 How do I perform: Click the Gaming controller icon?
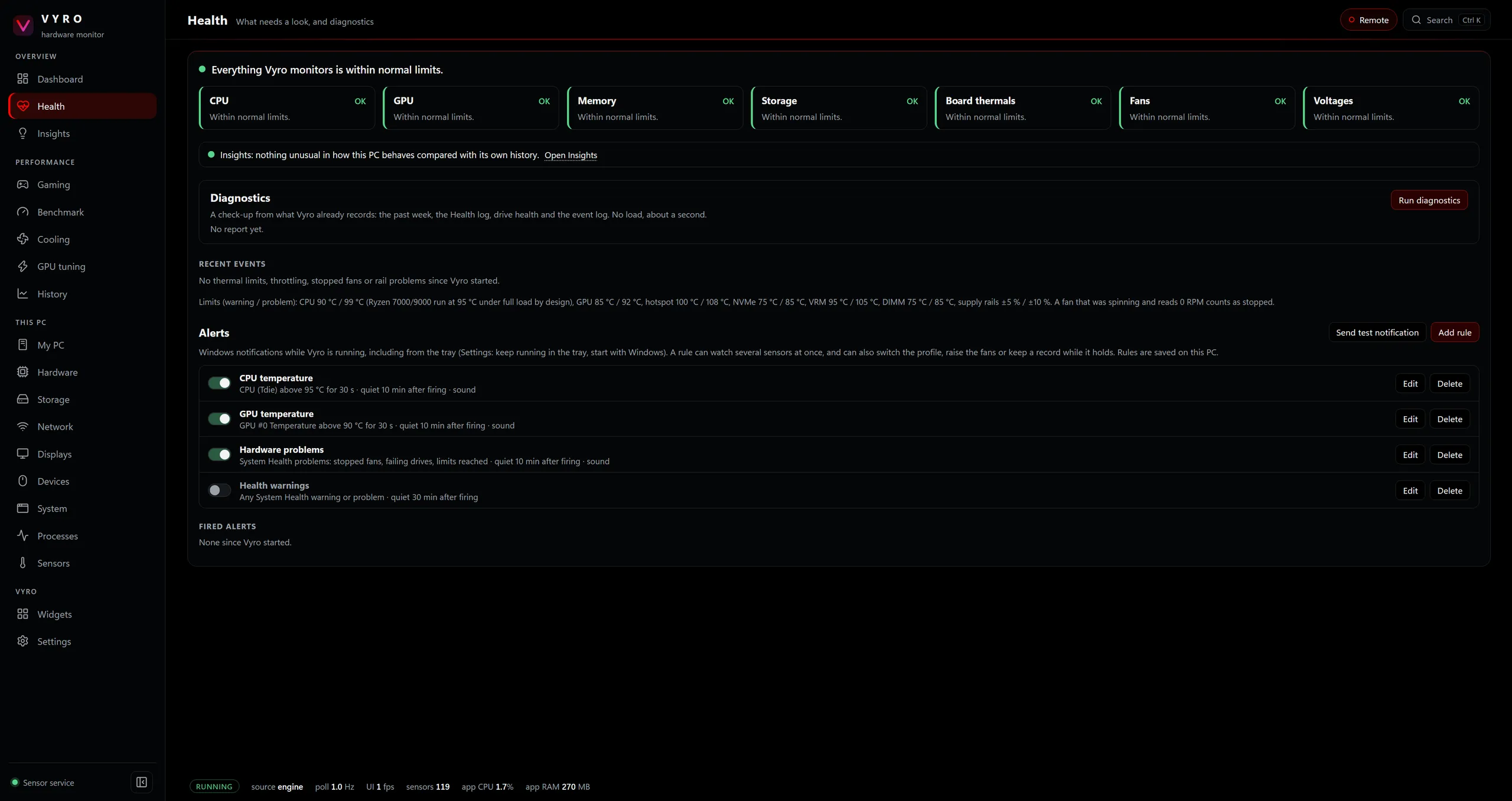[22, 184]
